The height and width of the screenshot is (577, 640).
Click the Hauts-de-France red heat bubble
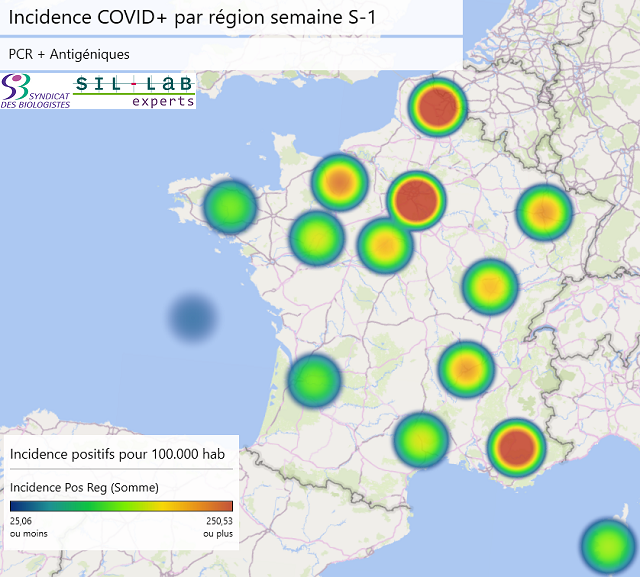pyautogui.click(x=437, y=107)
